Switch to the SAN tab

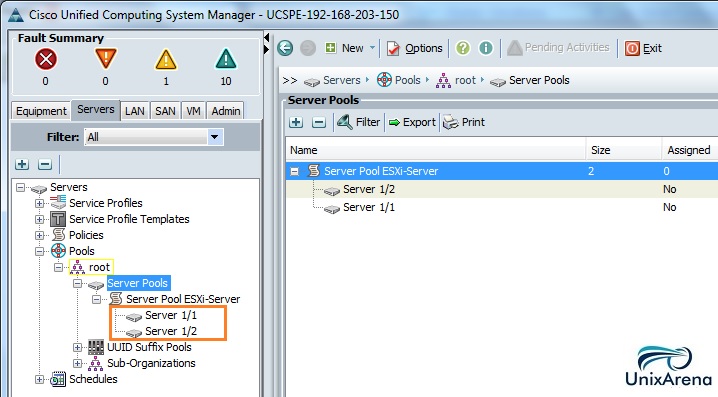click(165, 111)
